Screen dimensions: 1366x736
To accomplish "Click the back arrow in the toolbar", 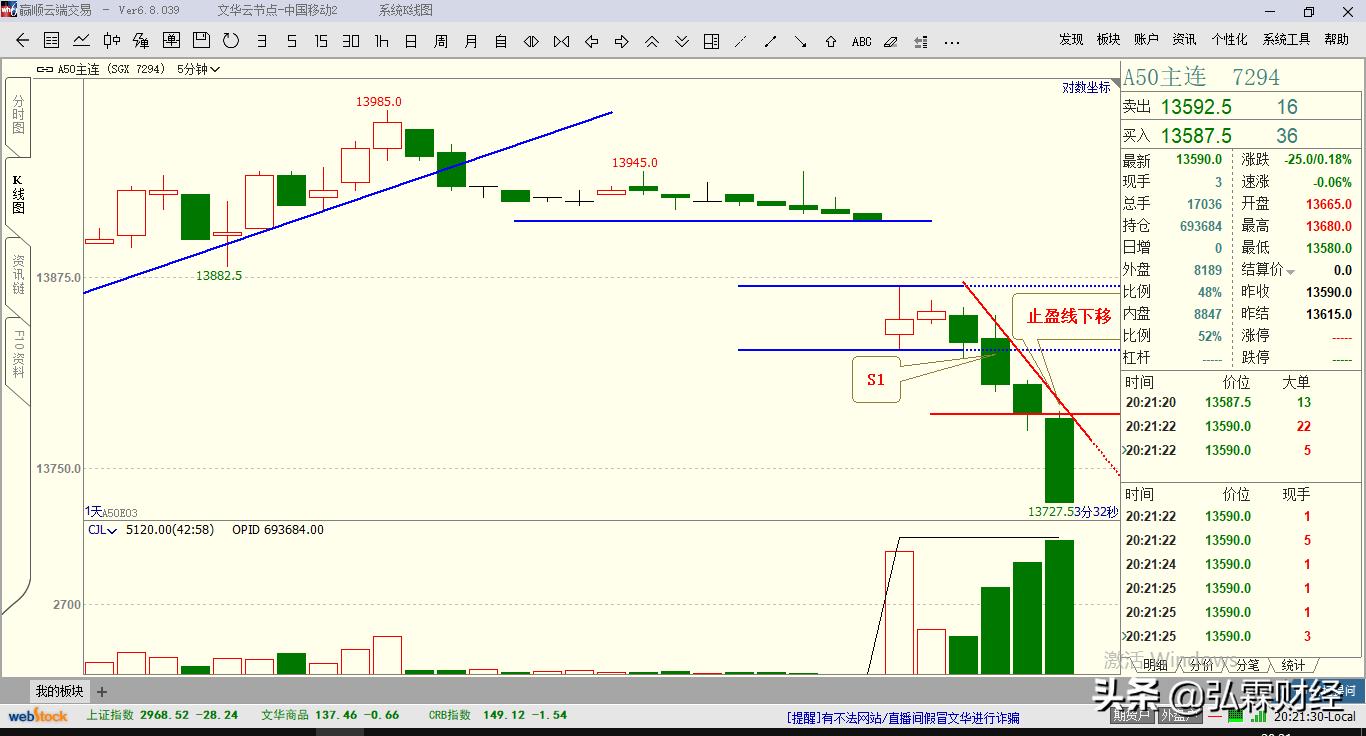I will pos(22,41).
